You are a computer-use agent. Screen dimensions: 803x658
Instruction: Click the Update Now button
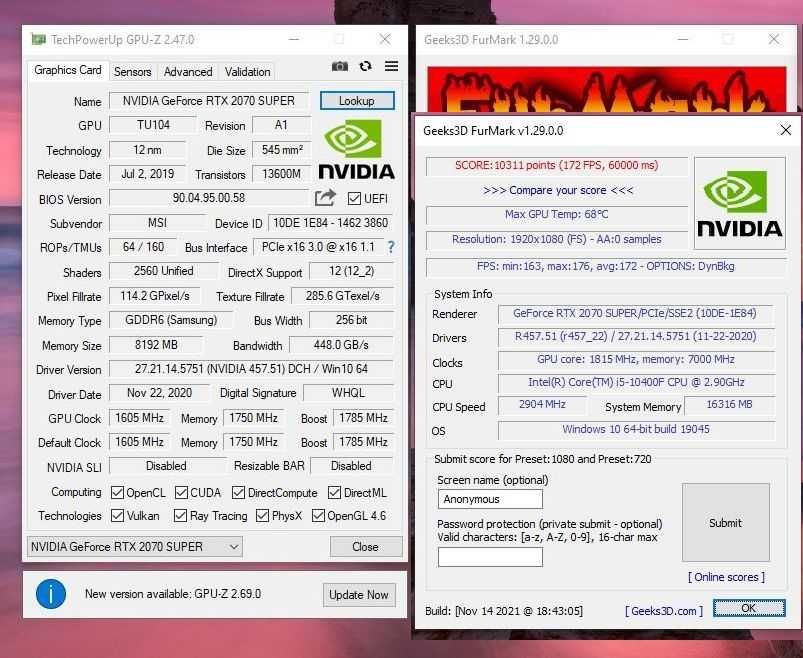[x=359, y=595]
